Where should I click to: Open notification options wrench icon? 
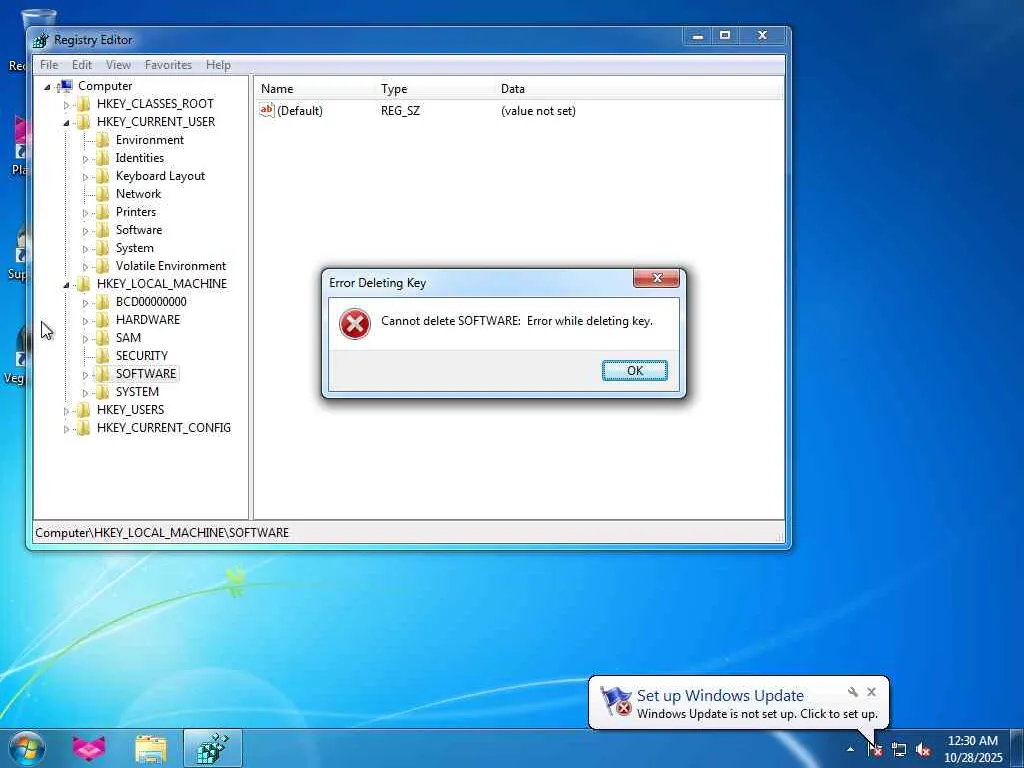[x=852, y=692]
